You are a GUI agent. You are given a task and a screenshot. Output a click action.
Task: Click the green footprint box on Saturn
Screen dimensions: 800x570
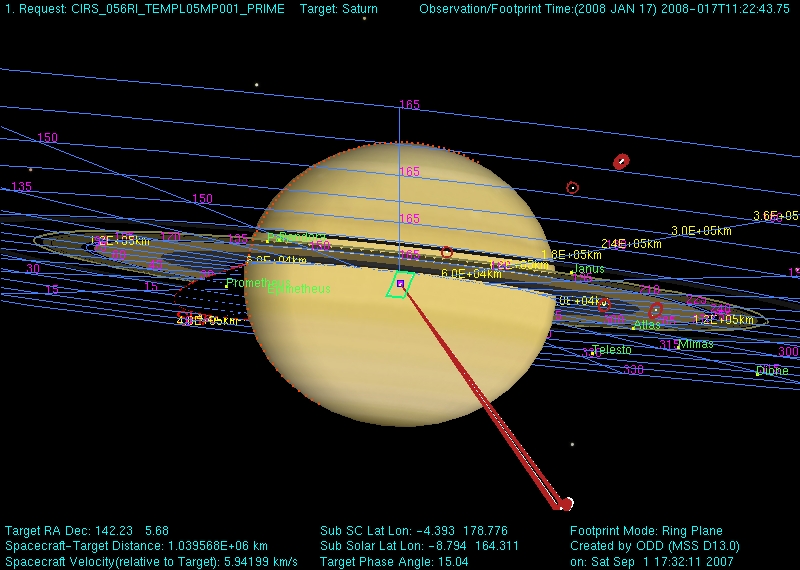pyautogui.click(x=401, y=285)
